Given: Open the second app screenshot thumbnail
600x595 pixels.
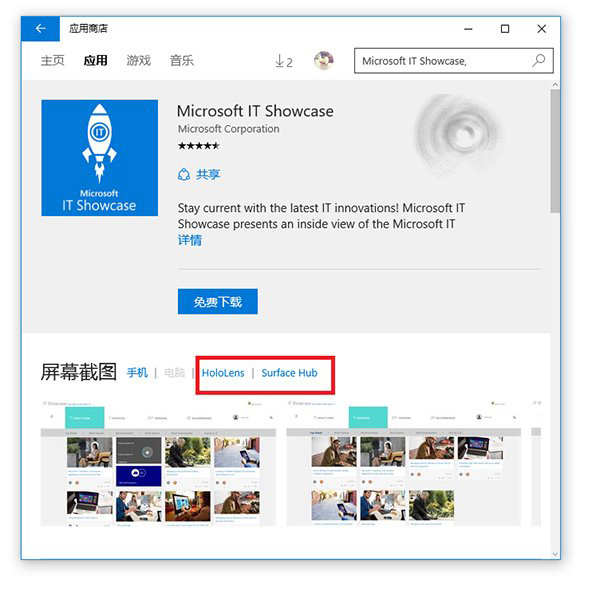Looking at the screenshot, I should 404,463.
